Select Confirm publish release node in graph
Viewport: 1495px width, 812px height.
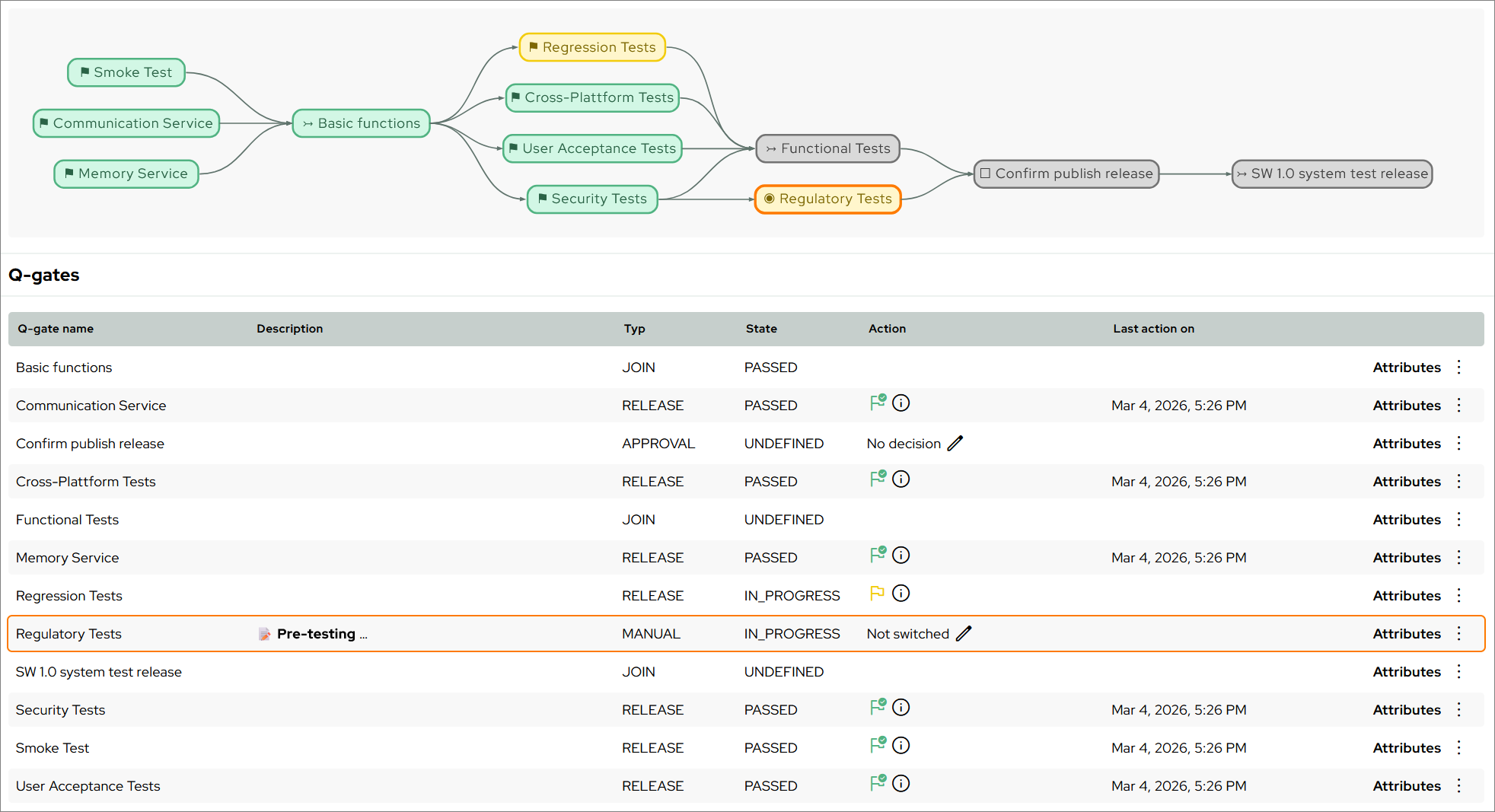point(1066,174)
